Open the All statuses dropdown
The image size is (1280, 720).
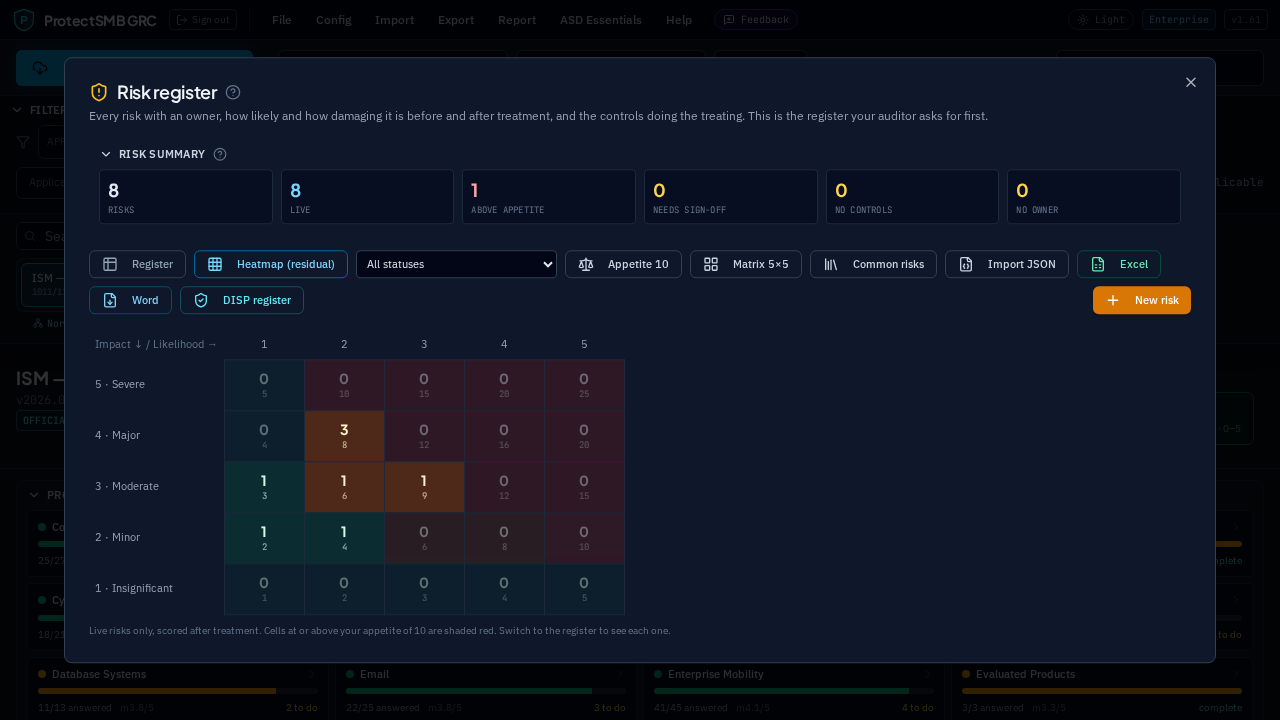pos(456,264)
